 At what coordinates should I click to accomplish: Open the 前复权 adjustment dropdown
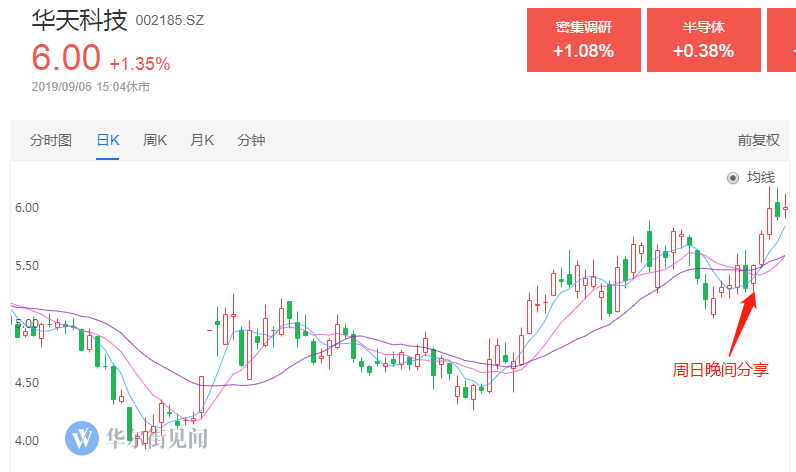pyautogui.click(x=758, y=140)
